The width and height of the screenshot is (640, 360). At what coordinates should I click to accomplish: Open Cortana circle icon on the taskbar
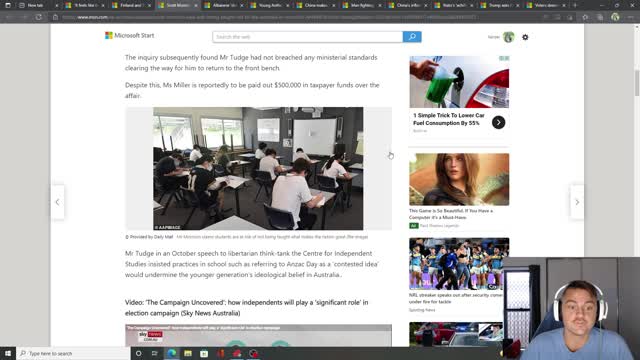(138, 353)
